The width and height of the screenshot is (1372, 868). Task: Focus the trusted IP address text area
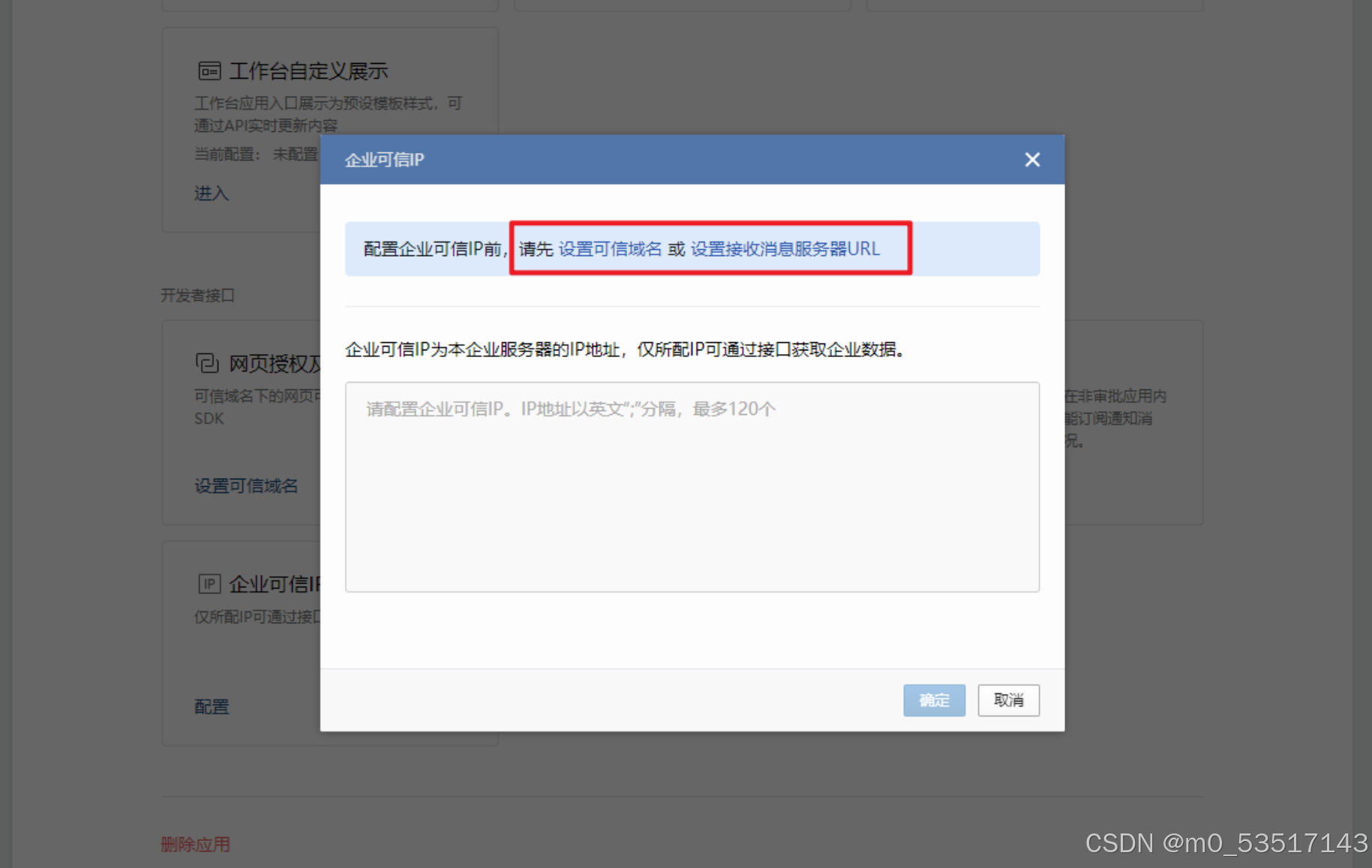[x=692, y=487]
